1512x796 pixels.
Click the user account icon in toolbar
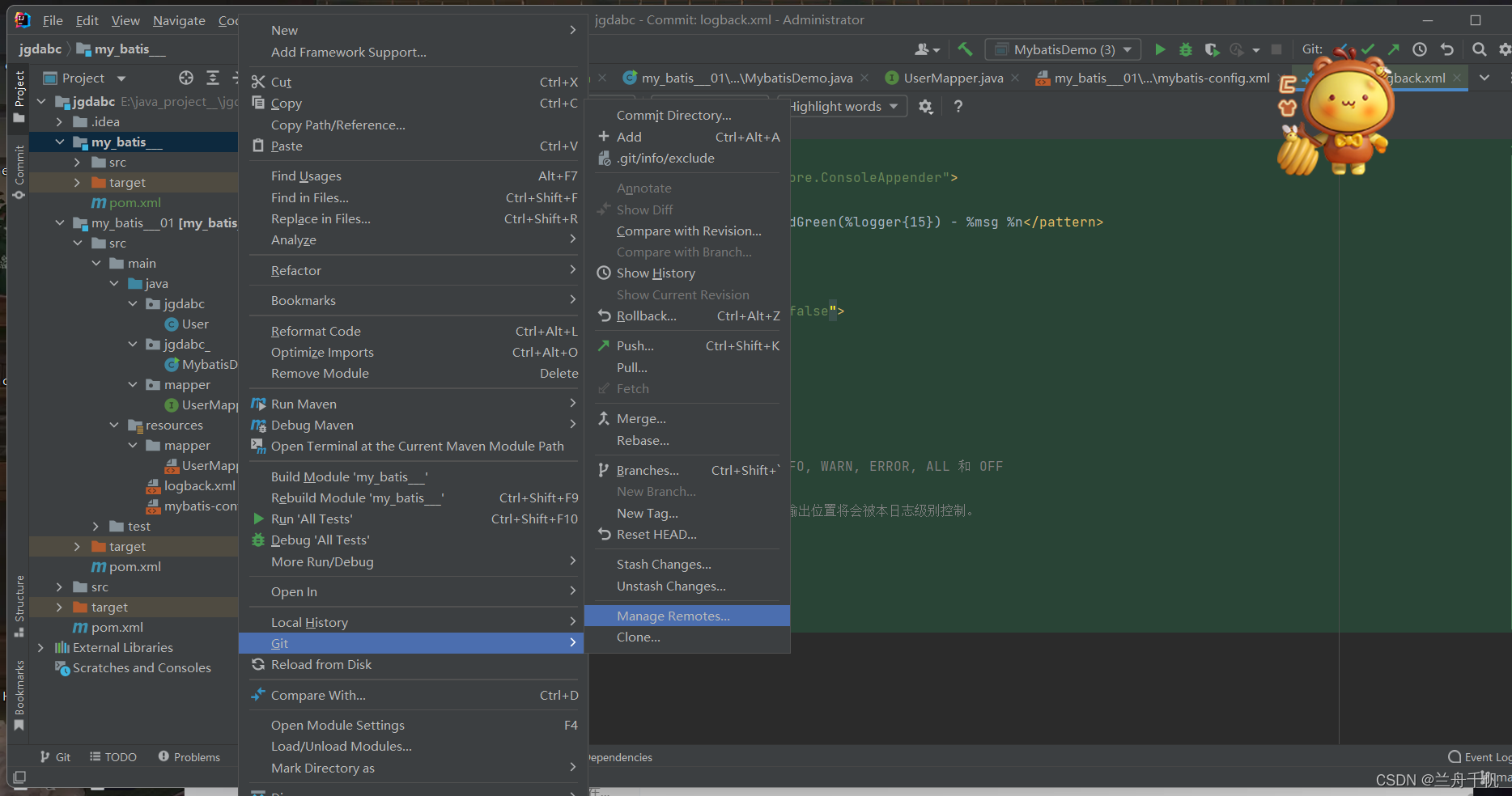927,49
